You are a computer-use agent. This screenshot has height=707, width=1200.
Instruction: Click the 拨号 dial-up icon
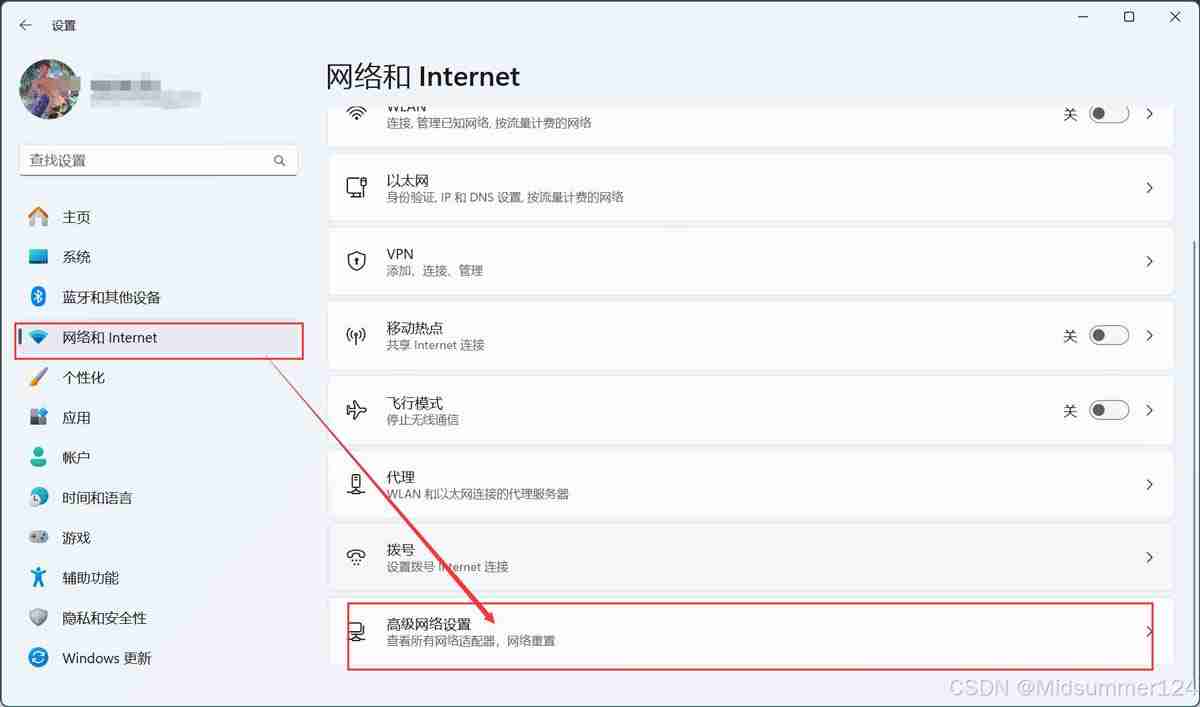[356, 557]
